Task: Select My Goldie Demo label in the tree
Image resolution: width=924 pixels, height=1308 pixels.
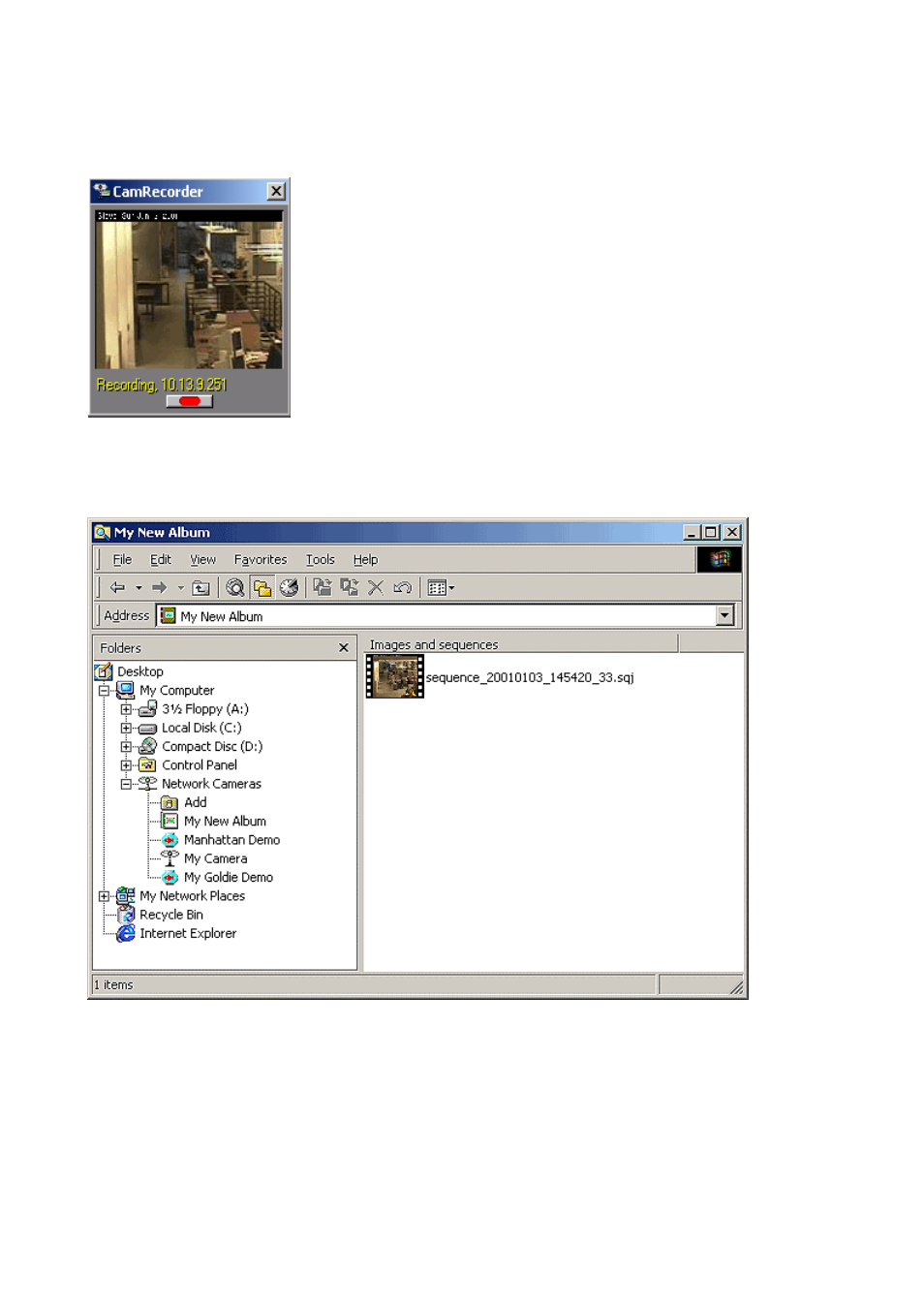Action: 229,878
